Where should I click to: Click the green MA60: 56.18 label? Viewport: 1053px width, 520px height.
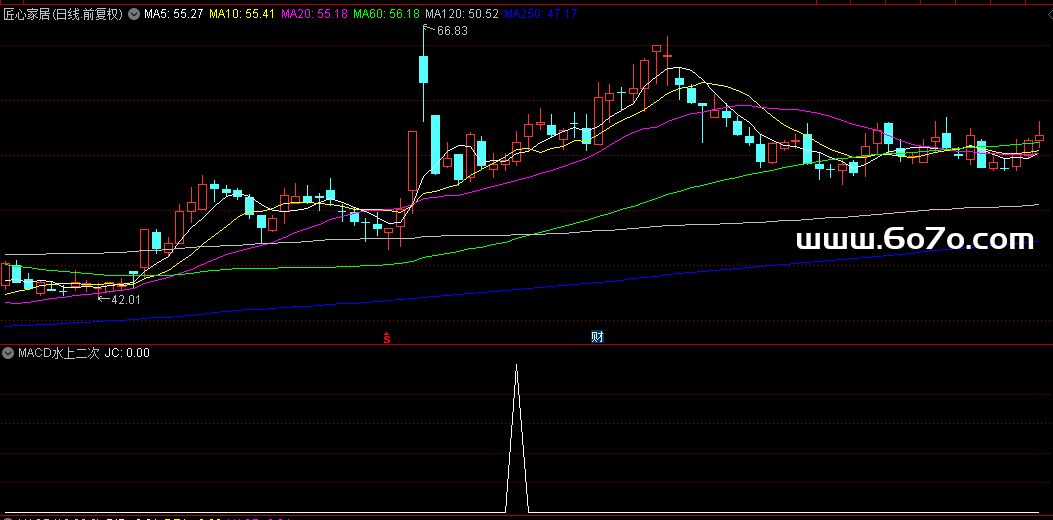(x=386, y=15)
